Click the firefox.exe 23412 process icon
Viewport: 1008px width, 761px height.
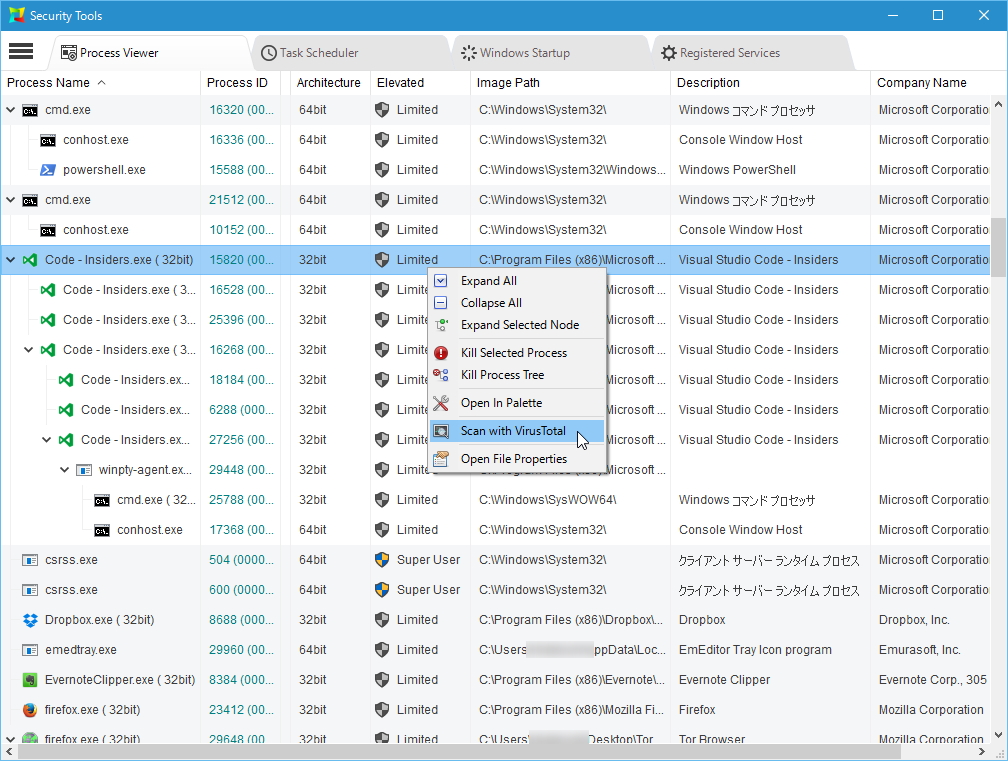click(x=30, y=710)
